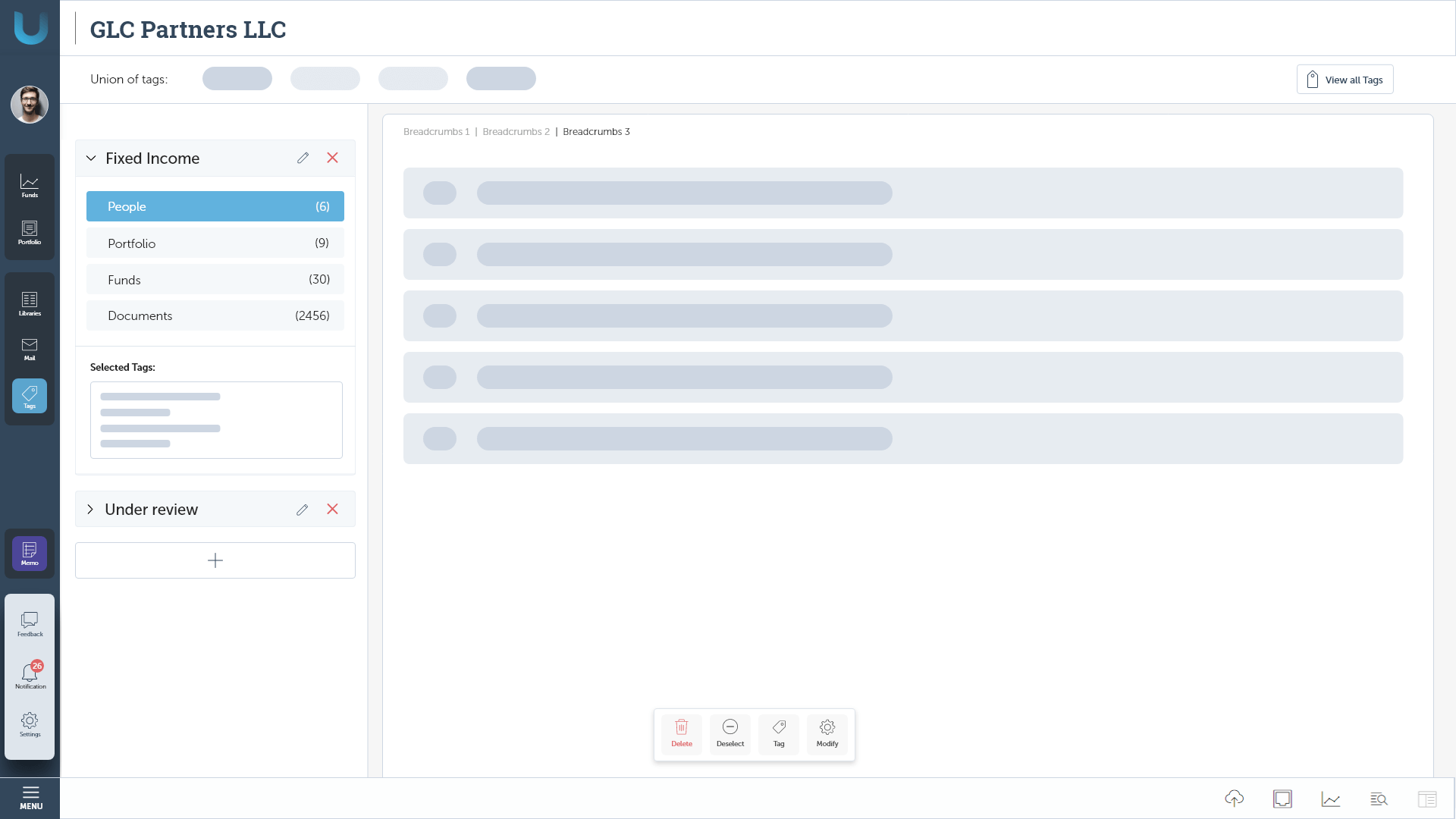1456x819 pixels.
Task: Open Notifications bell with 26 badge
Action: [30, 675]
